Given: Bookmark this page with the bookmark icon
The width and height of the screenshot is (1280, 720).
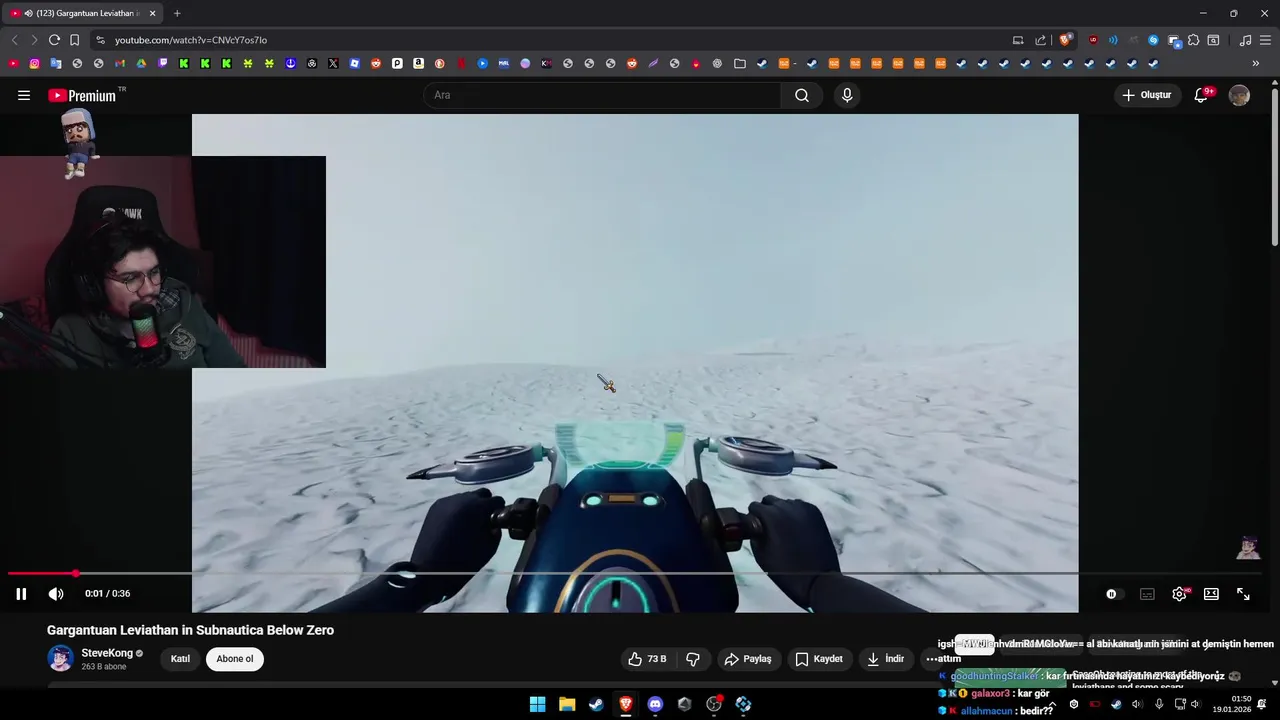Looking at the screenshot, I should coord(74,40).
